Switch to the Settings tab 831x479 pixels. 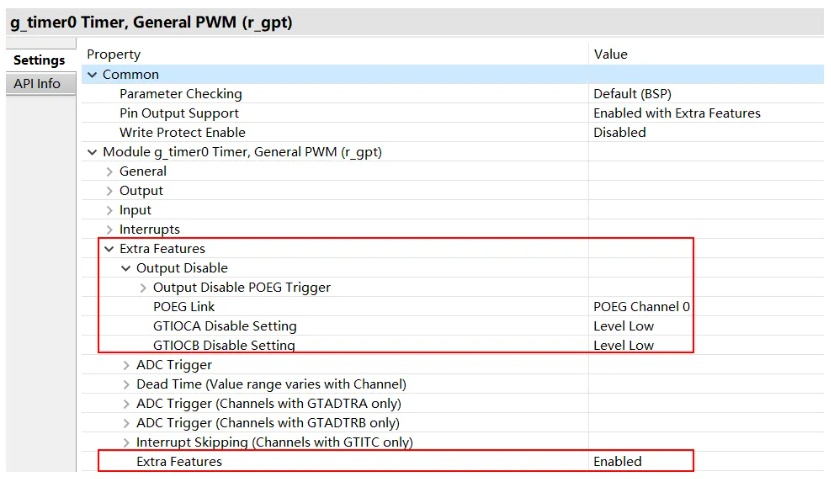point(39,60)
